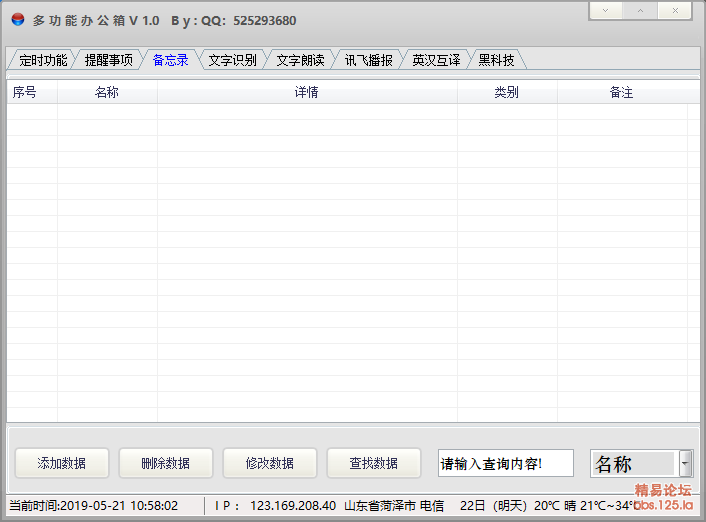Click the 添加数据 button
This screenshot has width=706, height=522.
click(62, 463)
